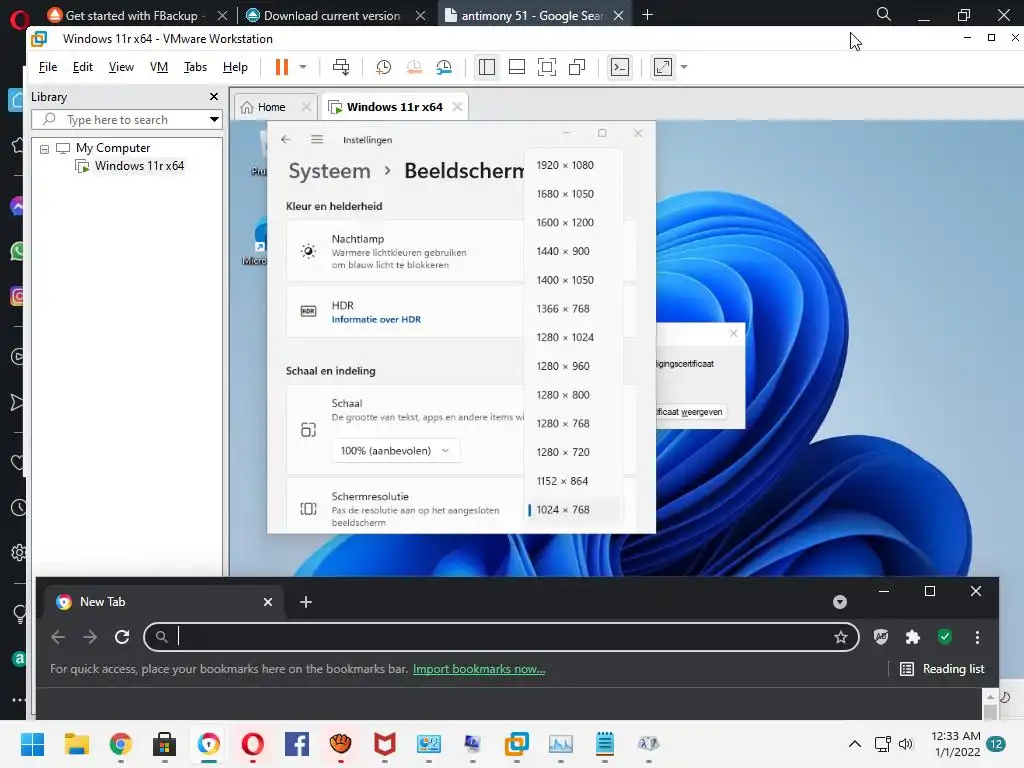Click the certificaat weergeven button
The height and width of the screenshot is (768, 1024).
pyautogui.click(x=690, y=412)
